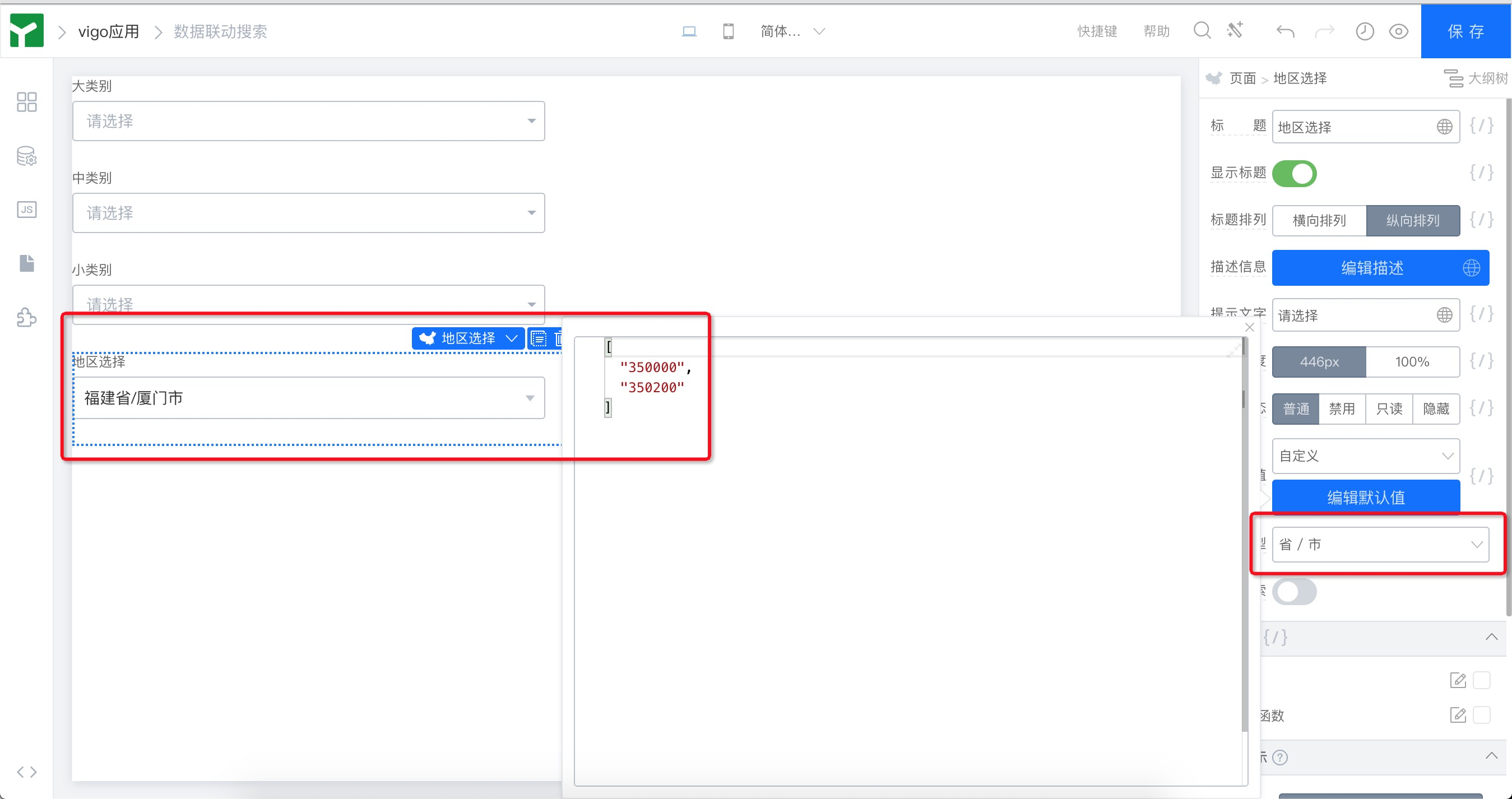
Task: Open version history clock icon
Action: pos(1364,31)
